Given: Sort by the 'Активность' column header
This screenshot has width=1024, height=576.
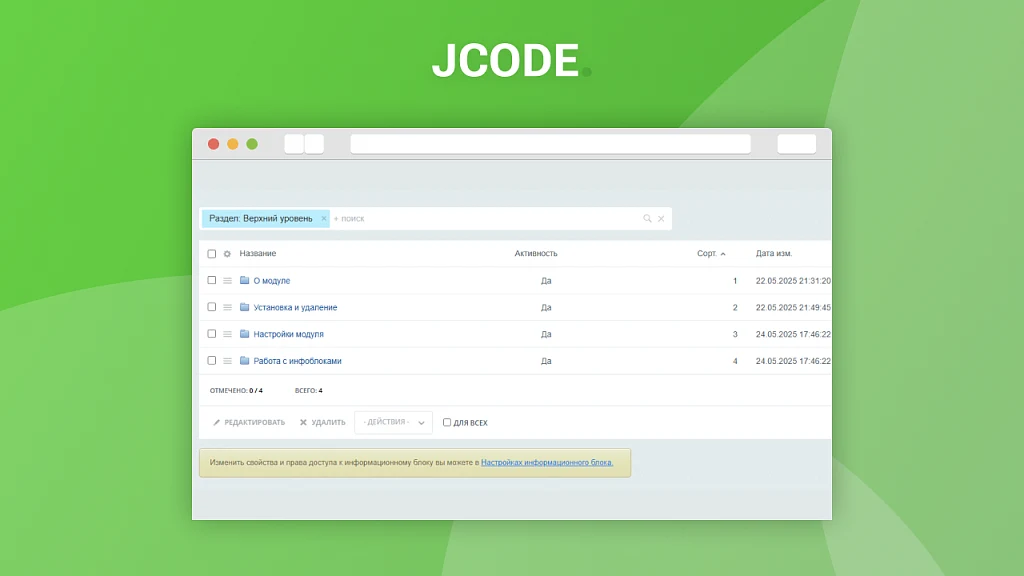Looking at the screenshot, I should click(536, 253).
